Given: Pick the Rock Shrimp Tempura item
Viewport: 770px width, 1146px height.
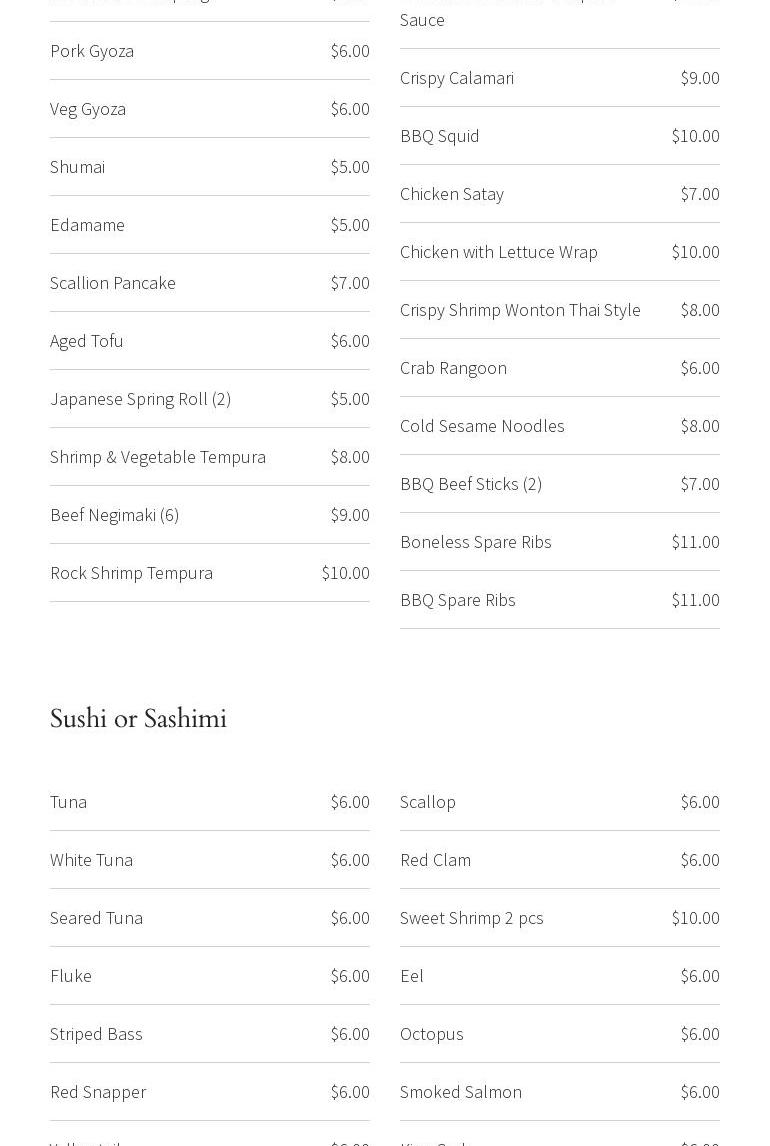Looking at the screenshot, I should (131, 573).
